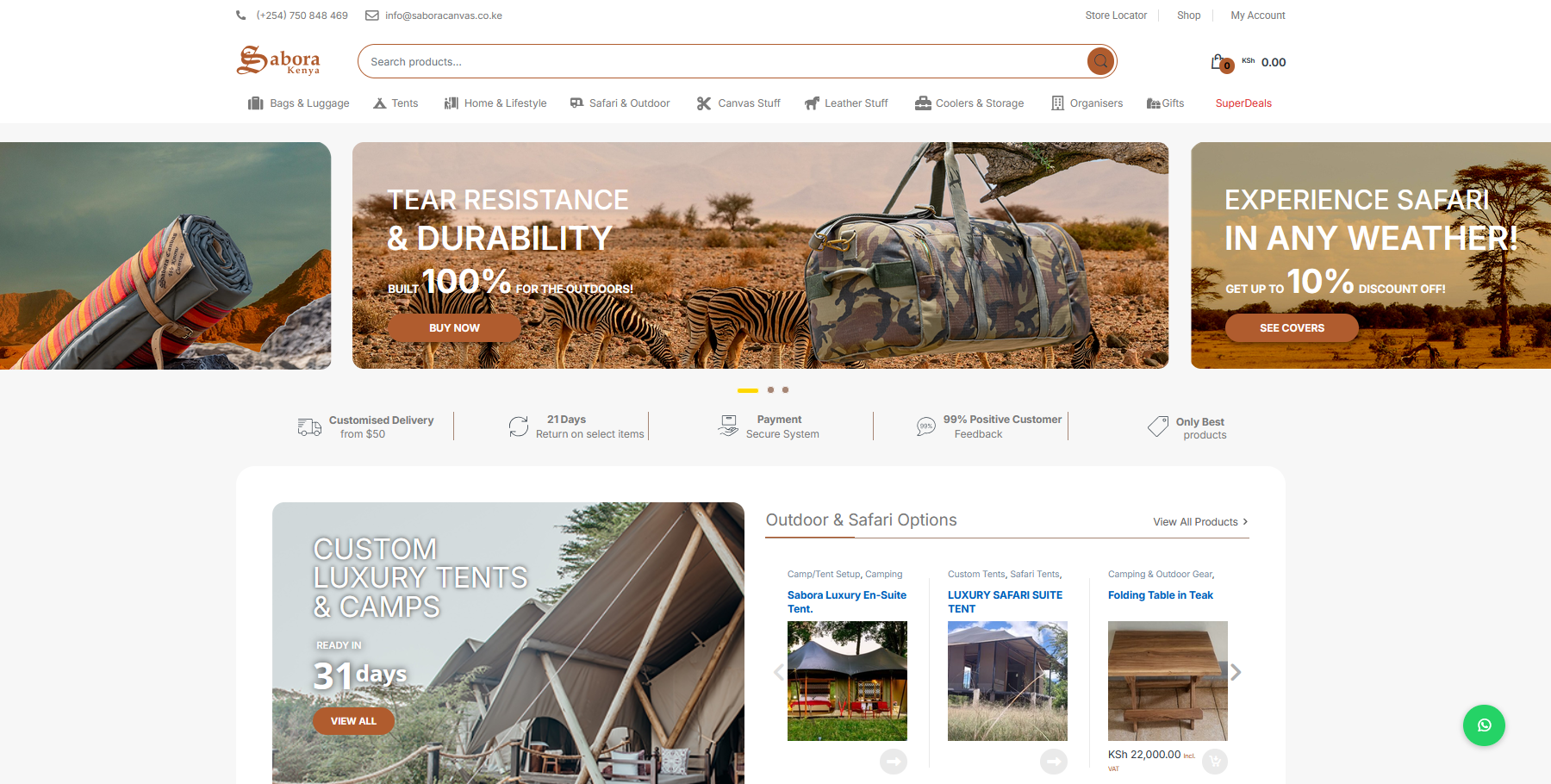
Task: Click the email address info@saboracanvas.co.ke
Action: pos(444,16)
